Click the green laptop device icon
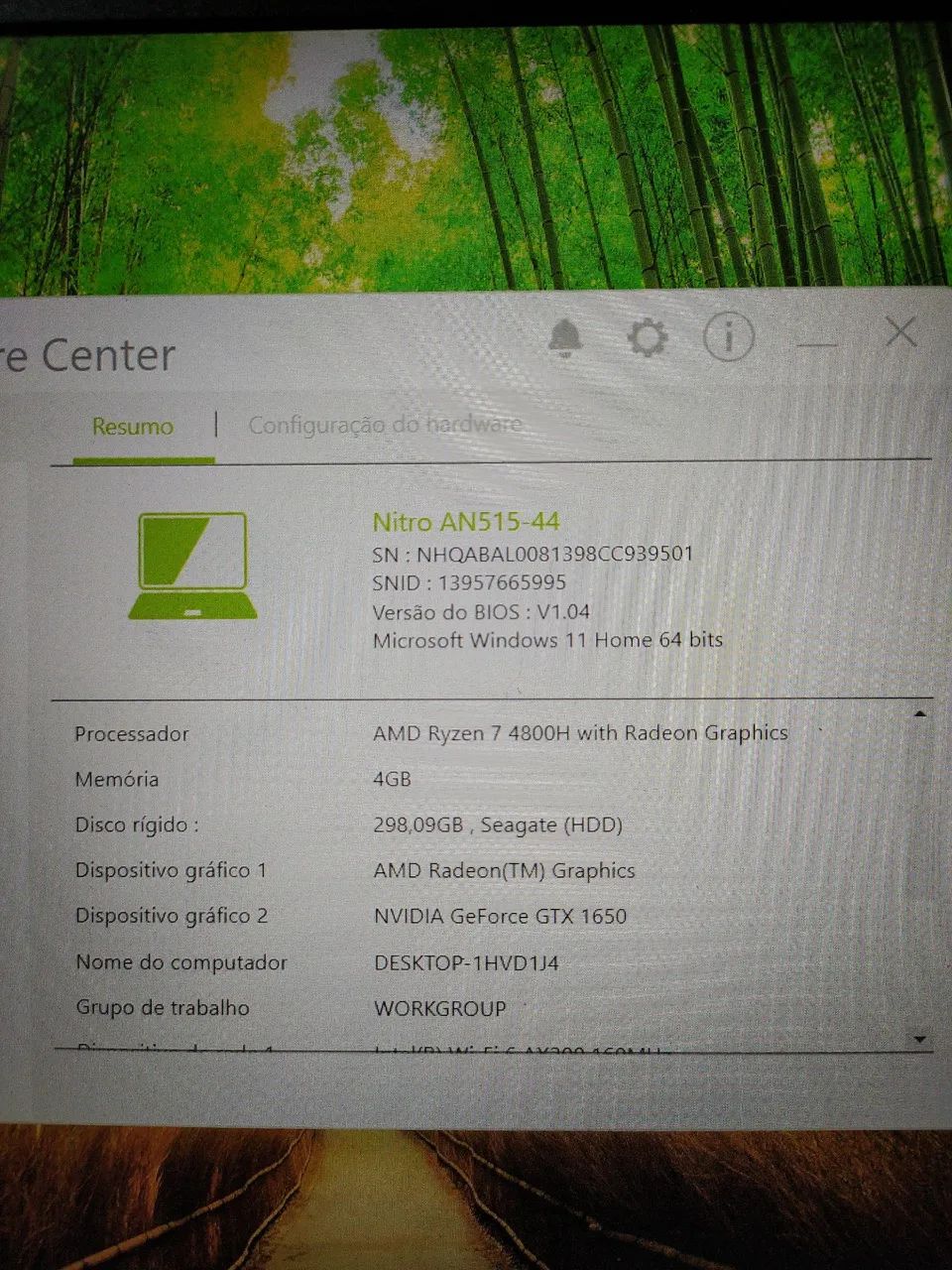The height and width of the screenshot is (1270, 952). coord(193,561)
